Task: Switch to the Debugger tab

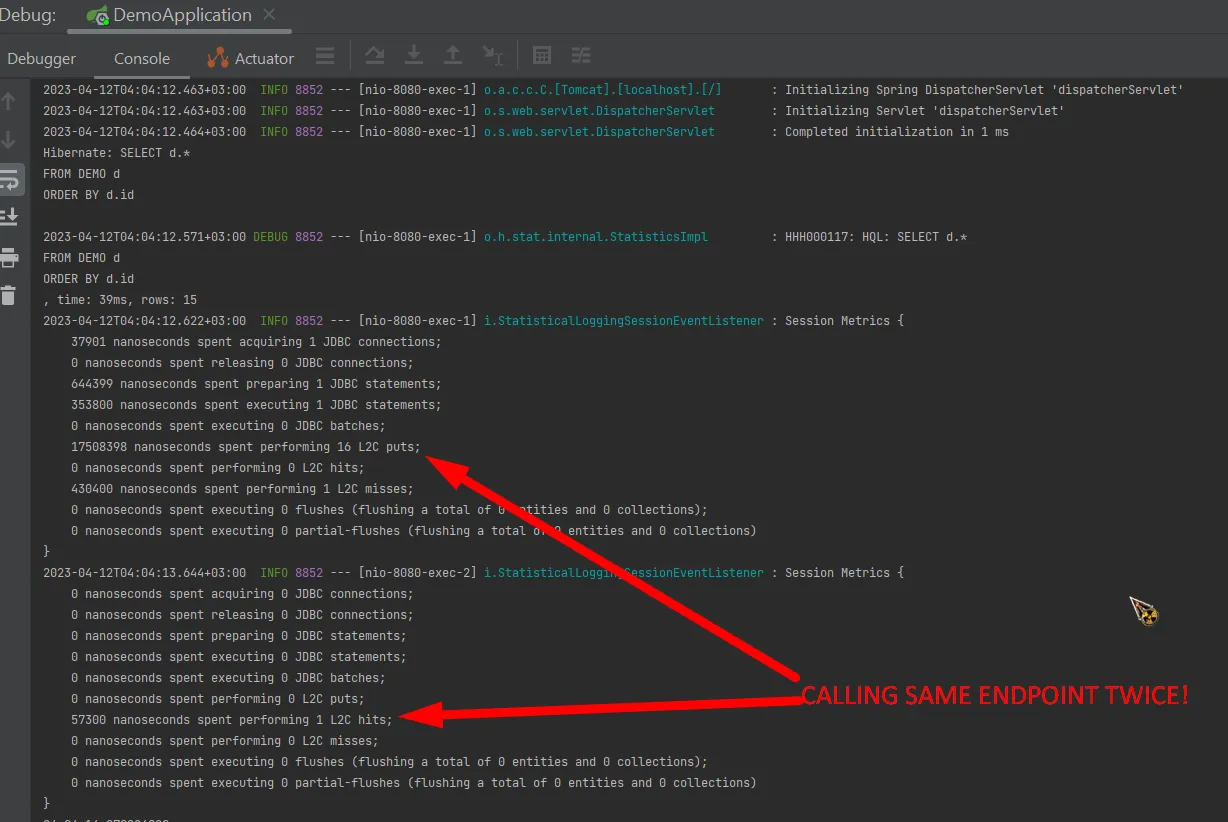Action: coord(41,59)
